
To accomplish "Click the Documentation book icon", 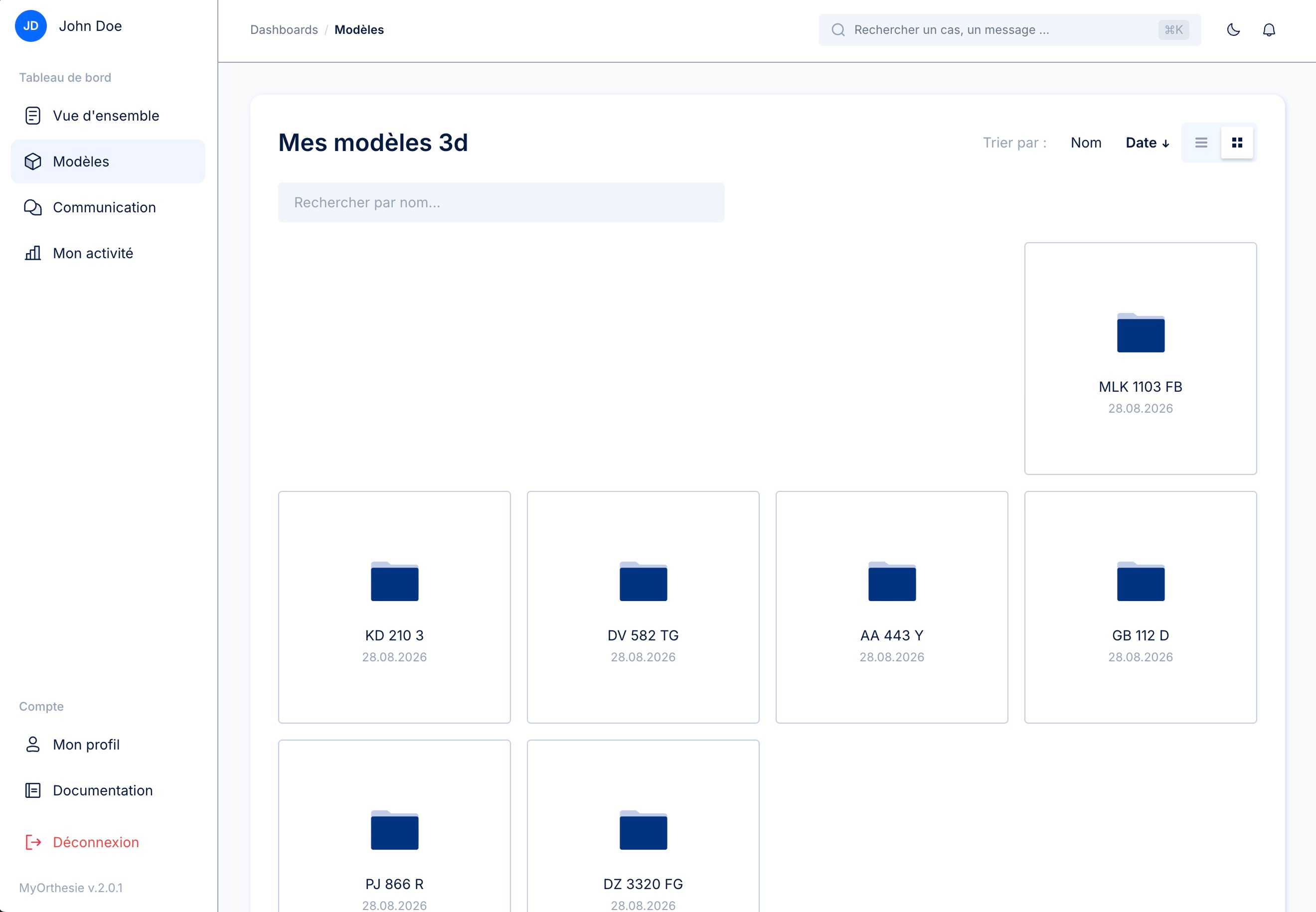I will [33, 790].
